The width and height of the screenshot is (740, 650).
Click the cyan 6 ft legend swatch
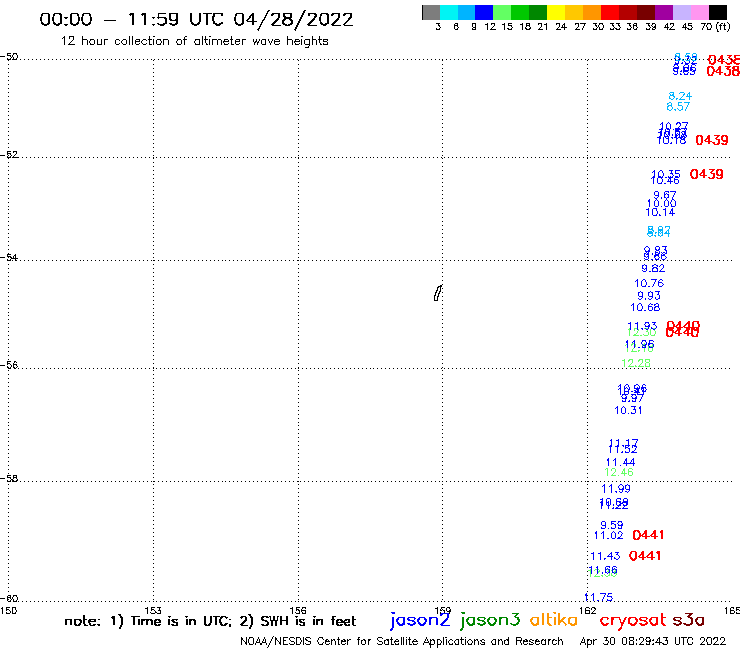click(449, 13)
